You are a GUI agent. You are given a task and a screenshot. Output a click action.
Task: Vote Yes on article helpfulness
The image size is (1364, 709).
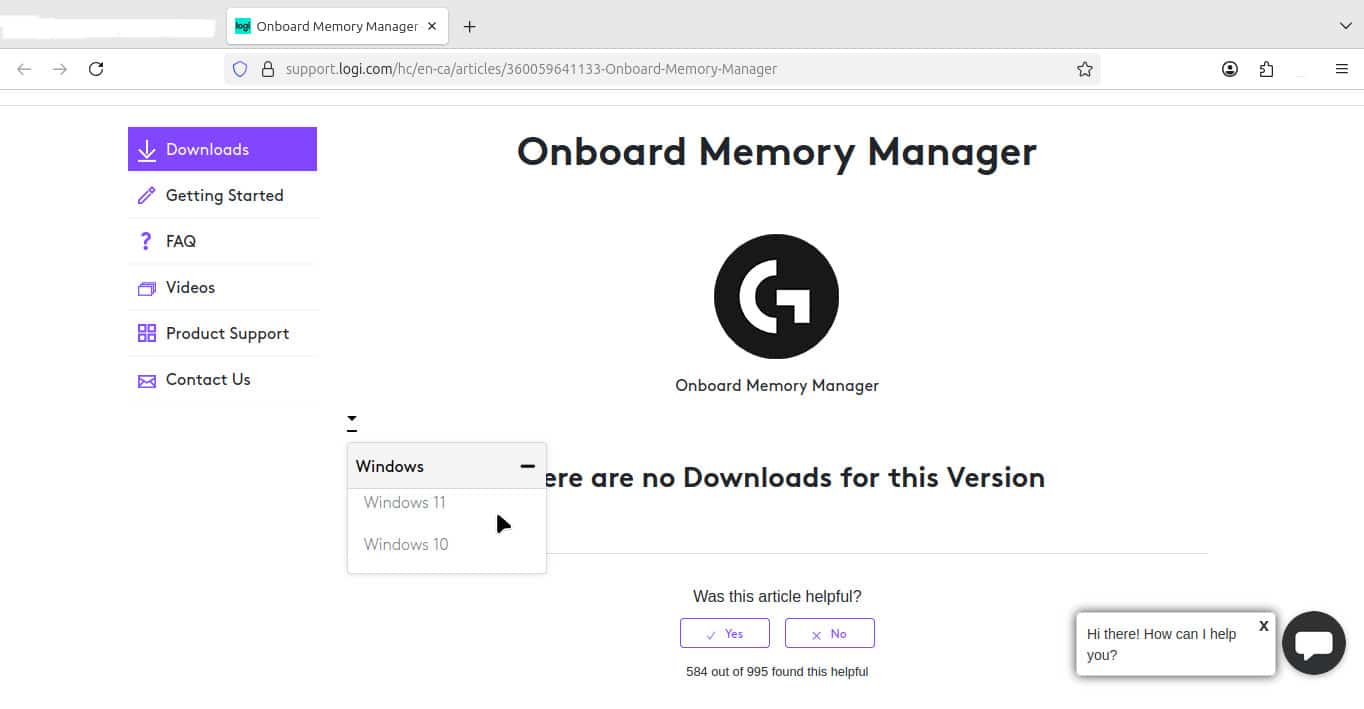pos(725,633)
